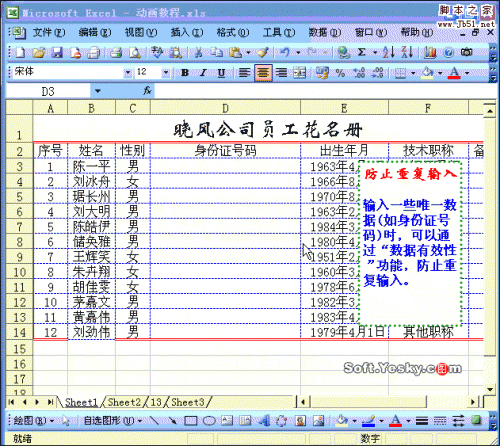Open a file with the Open folder icon
Screen dimensions: 500x446
pos(39,52)
